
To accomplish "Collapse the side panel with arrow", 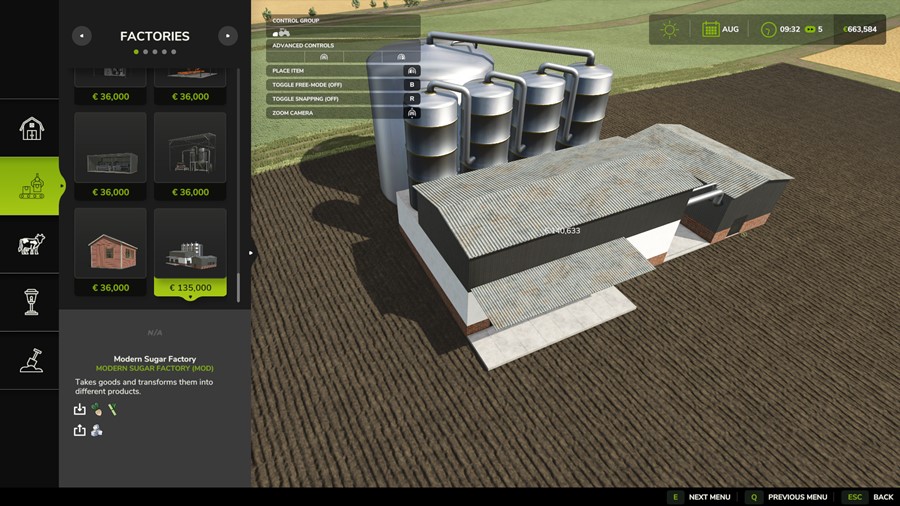I will [251, 253].
